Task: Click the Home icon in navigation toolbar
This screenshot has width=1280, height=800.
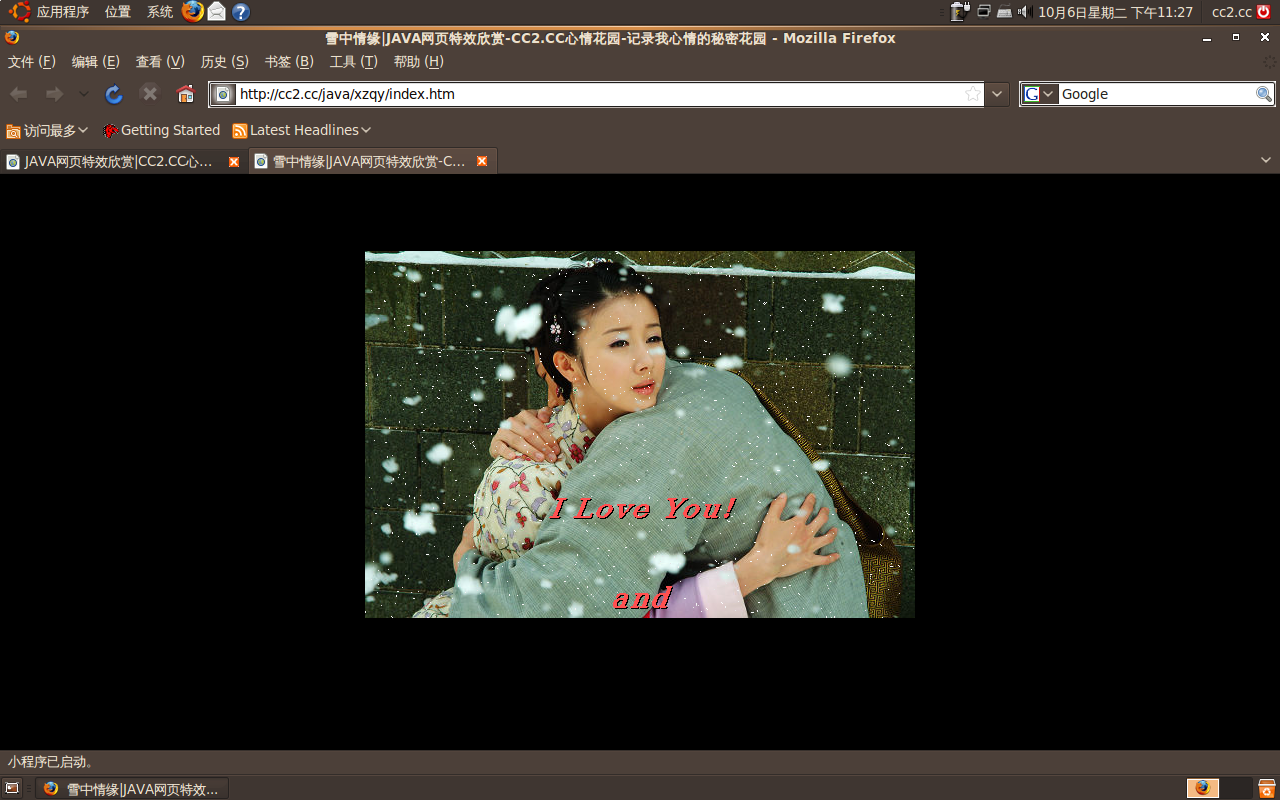Action: pyautogui.click(x=185, y=94)
